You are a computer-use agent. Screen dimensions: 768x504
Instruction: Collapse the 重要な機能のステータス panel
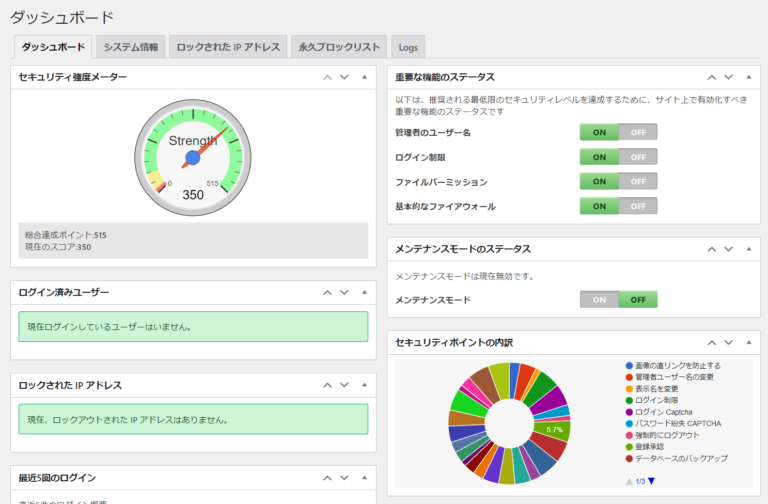coord(749,77)
